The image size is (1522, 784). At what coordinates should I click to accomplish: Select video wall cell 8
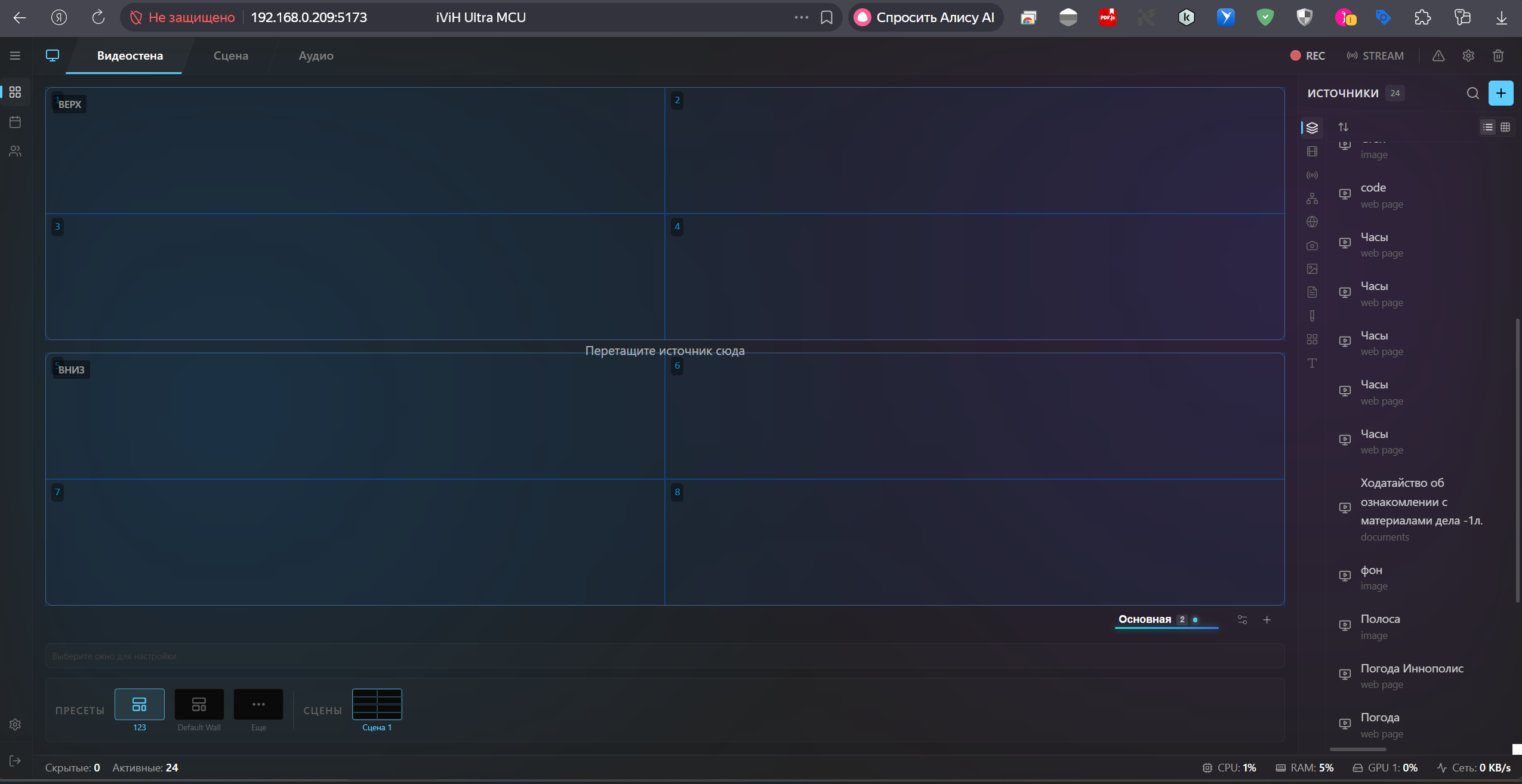974,542
